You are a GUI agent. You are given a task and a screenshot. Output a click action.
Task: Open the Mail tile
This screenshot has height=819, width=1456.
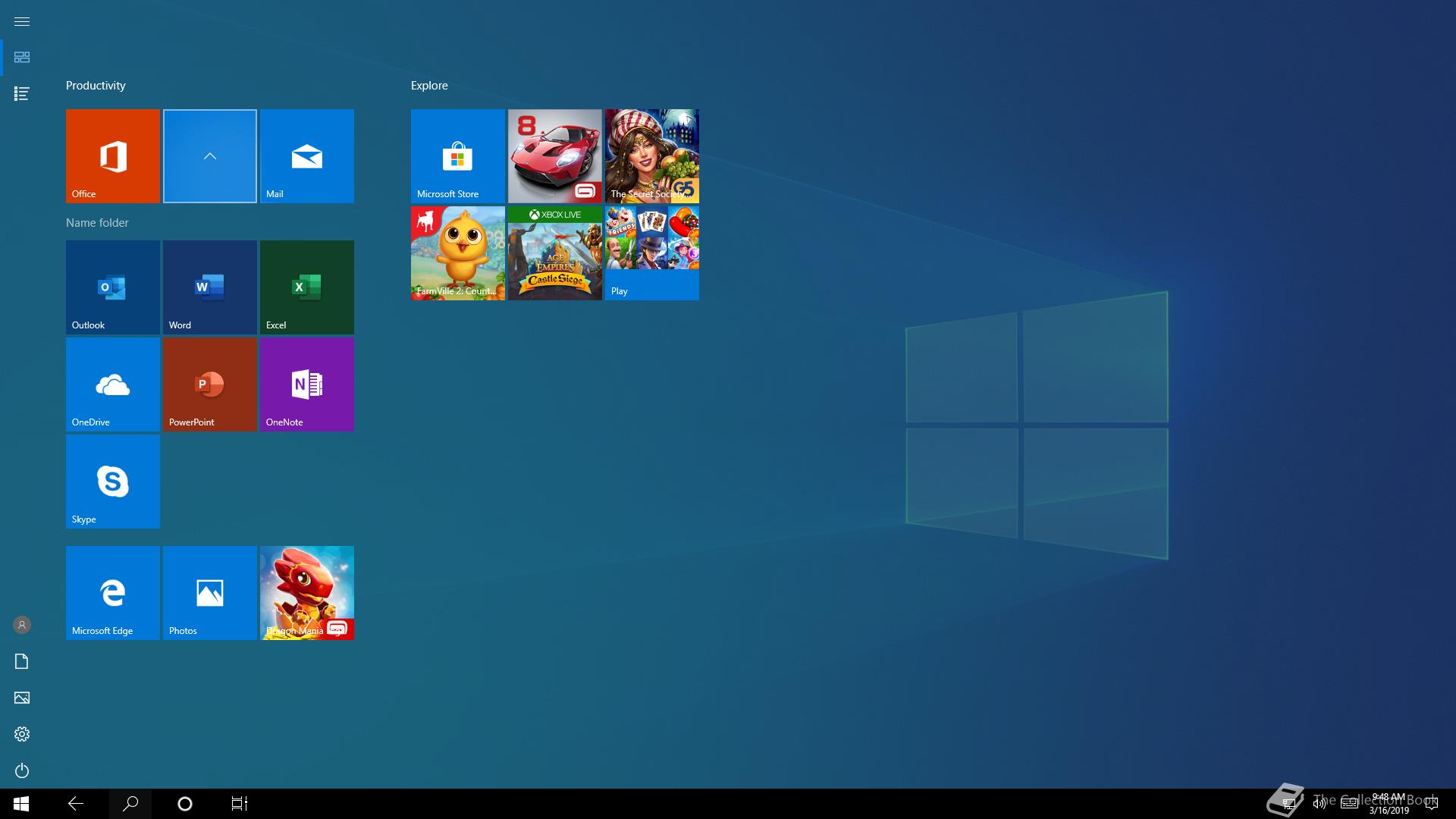pyautogui.click(x=307, y=156)
